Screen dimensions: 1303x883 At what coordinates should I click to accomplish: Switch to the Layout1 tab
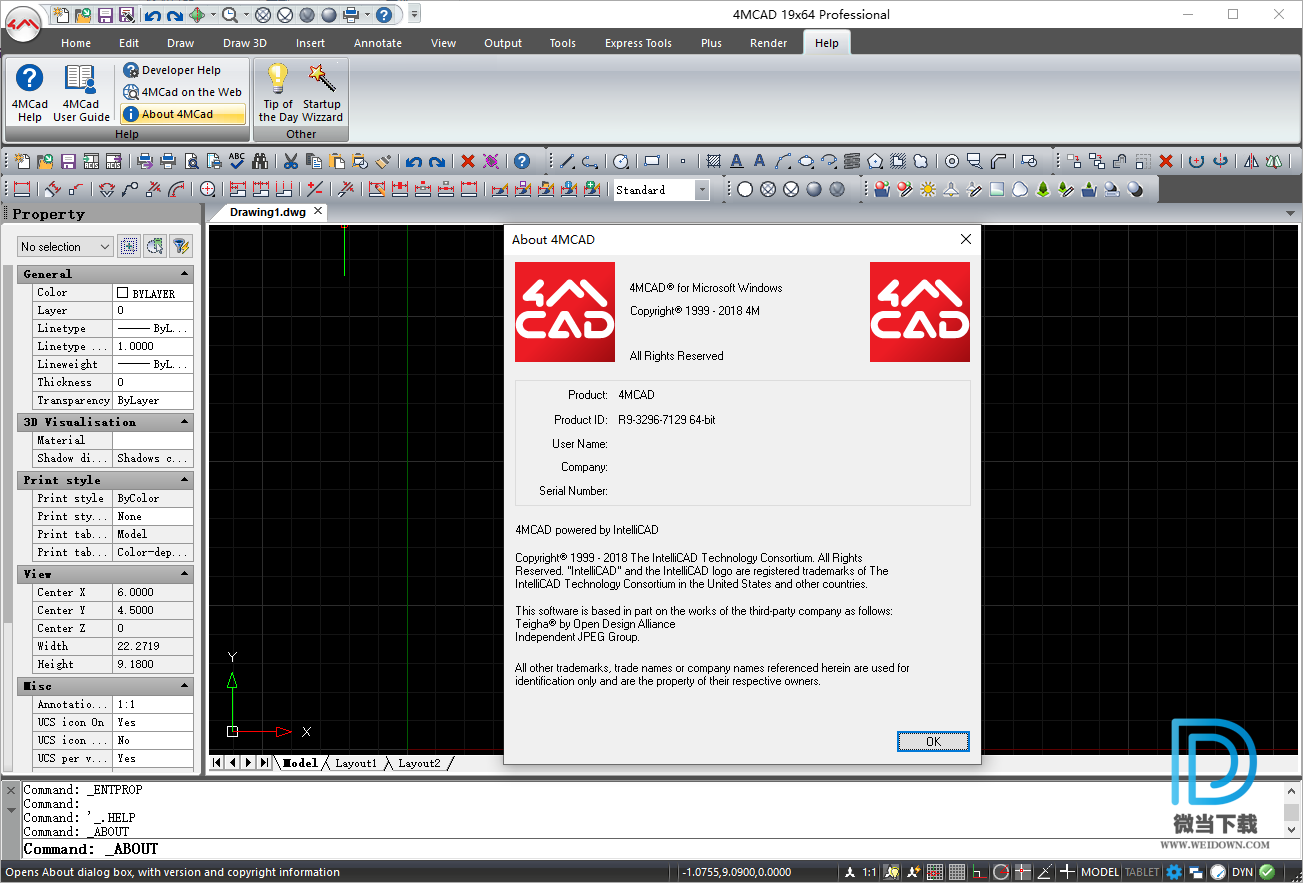coord(356,763)
